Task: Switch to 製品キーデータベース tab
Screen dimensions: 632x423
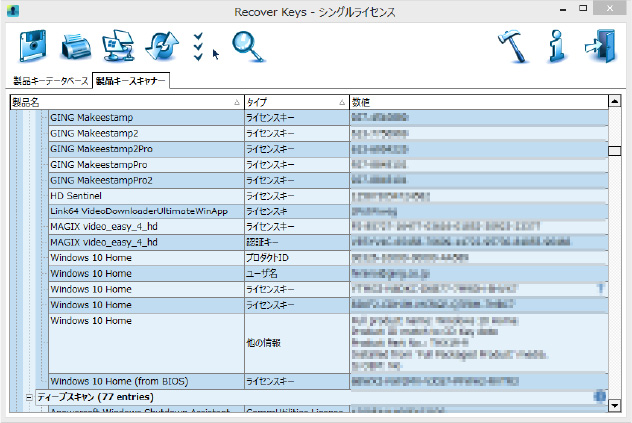Action: point(50,81)
